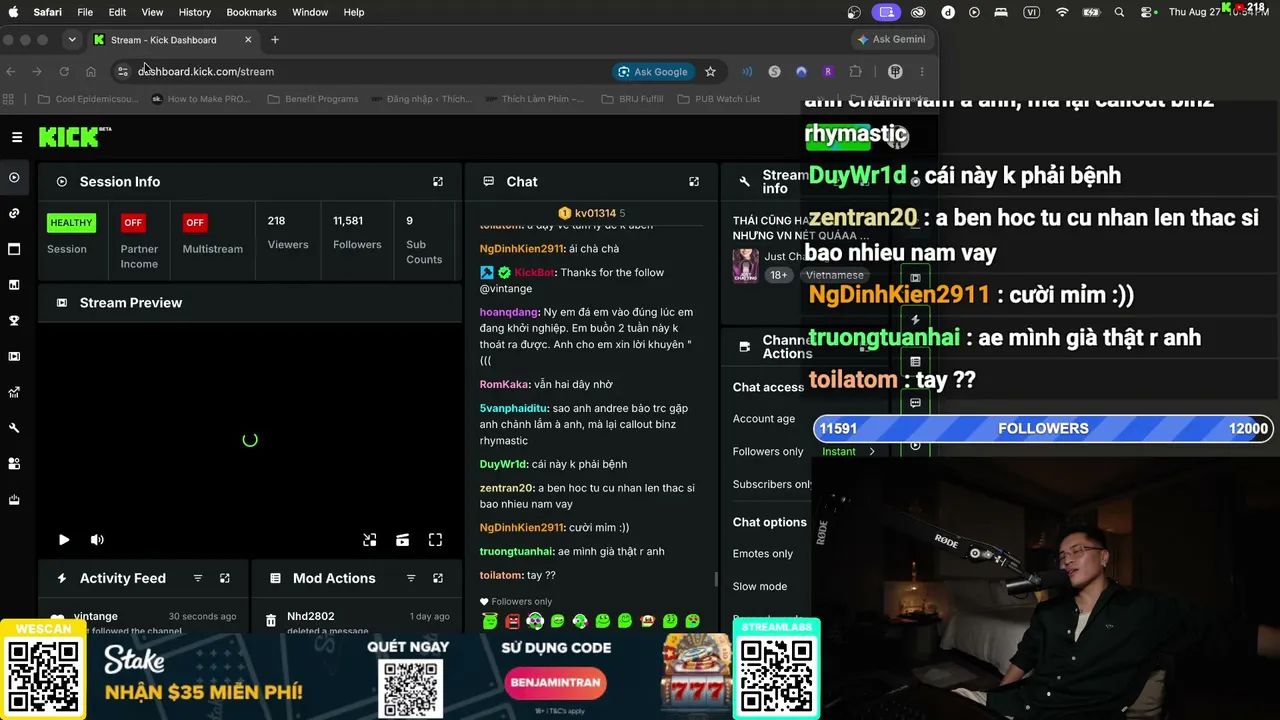
Task: Open the browser extensions puzzle icon
Action: click(x=855, y=72)
